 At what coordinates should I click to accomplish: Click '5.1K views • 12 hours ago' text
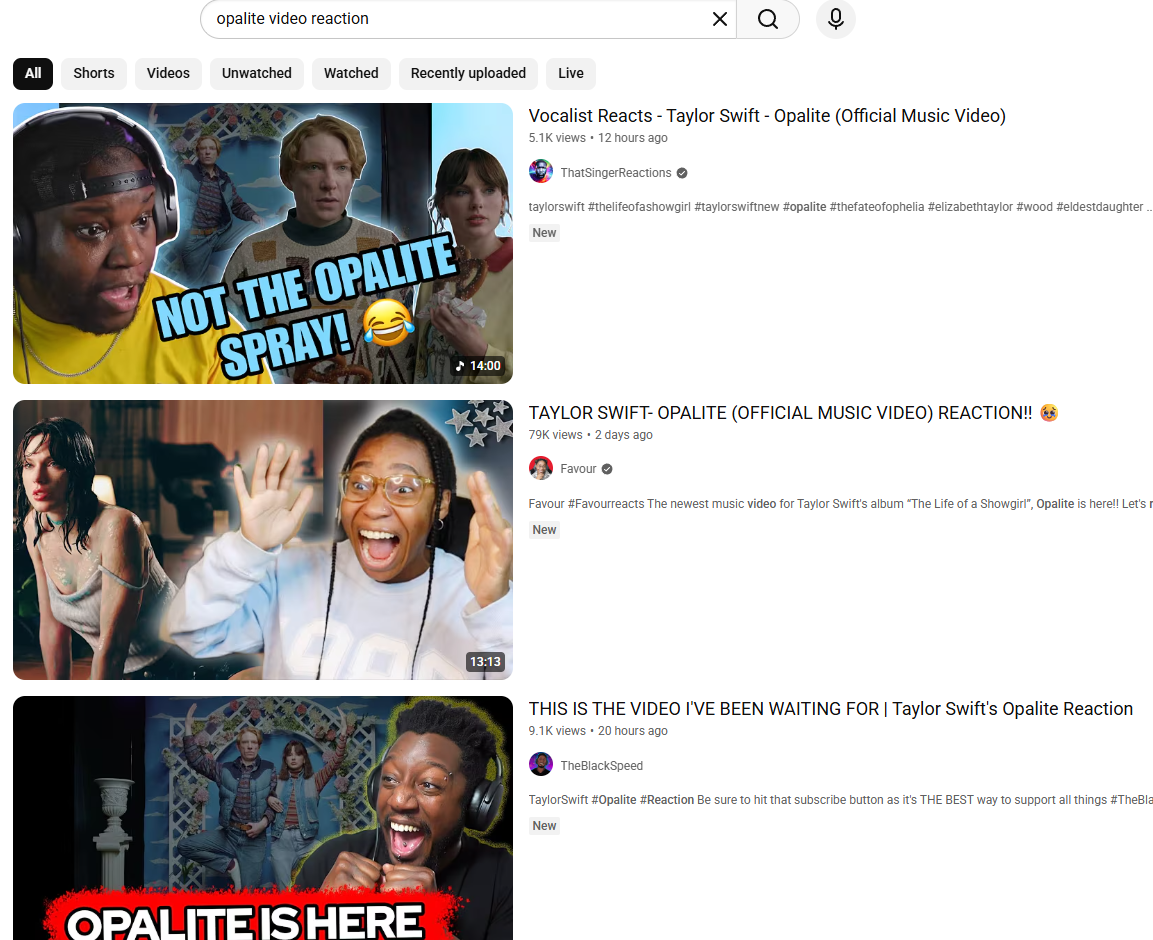[x=598, y=138]
